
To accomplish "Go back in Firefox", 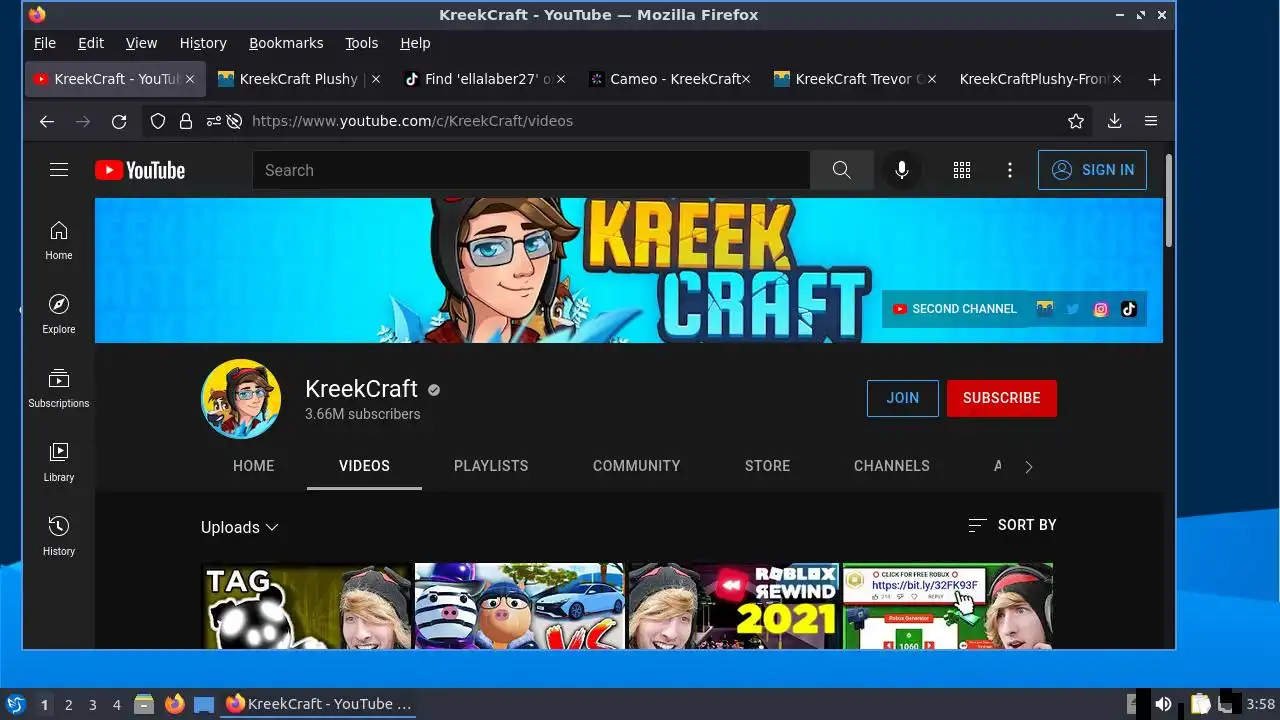I will [47, 121].
